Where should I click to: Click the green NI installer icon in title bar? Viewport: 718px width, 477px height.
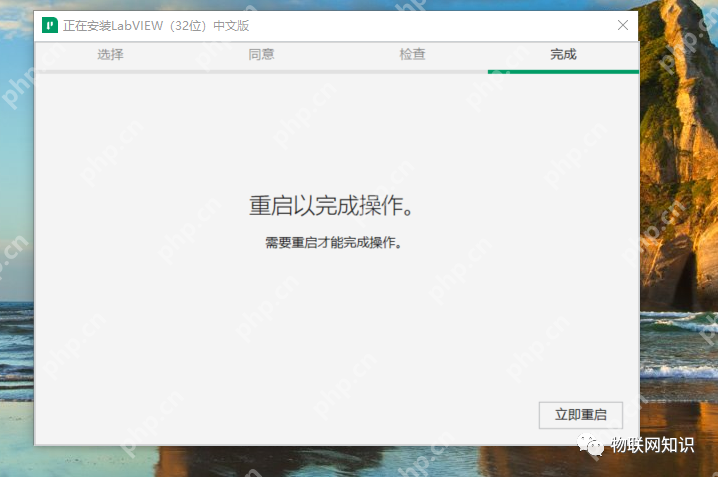50,25
